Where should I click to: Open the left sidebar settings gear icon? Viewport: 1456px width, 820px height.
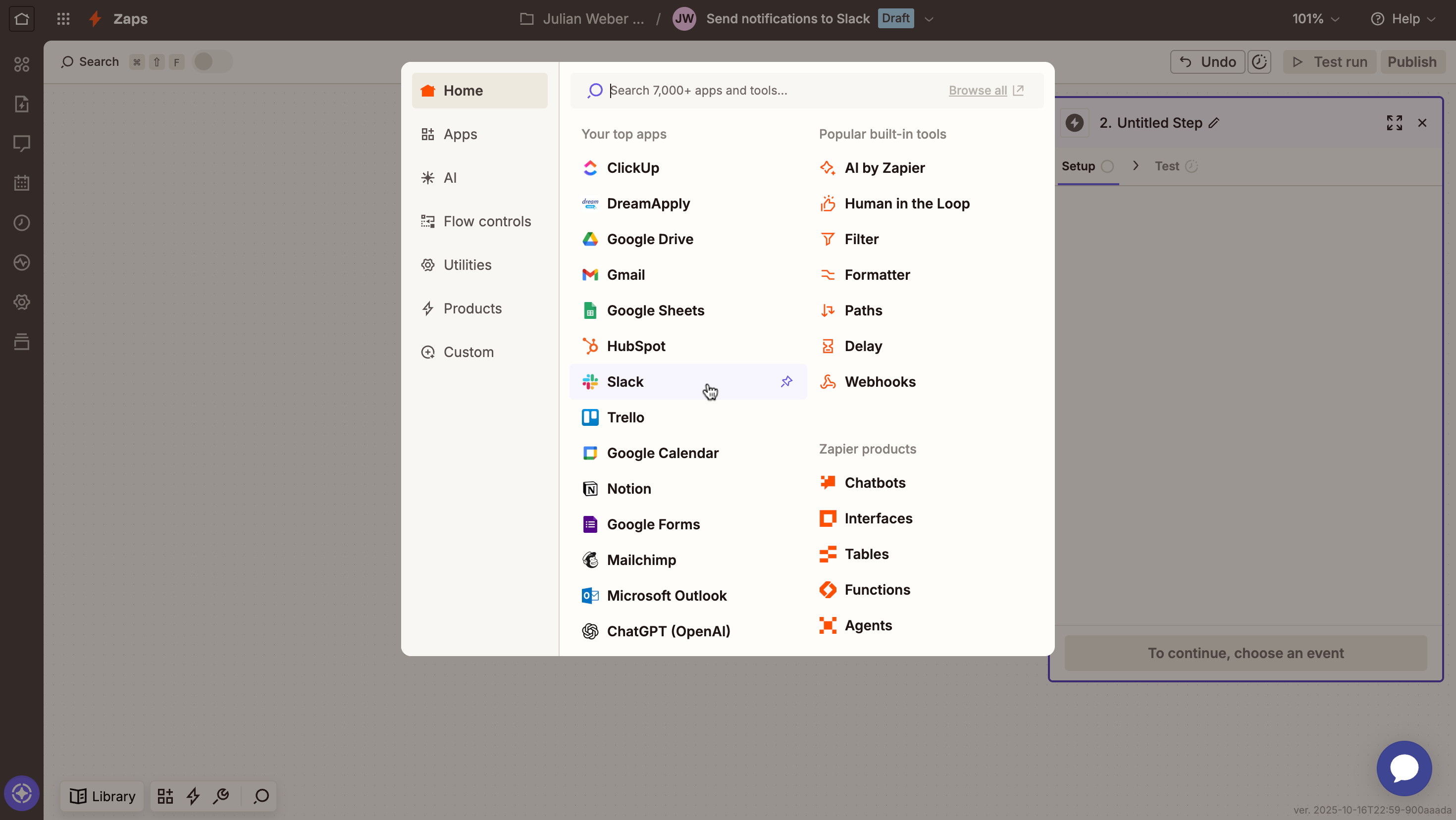pos(21,302)
